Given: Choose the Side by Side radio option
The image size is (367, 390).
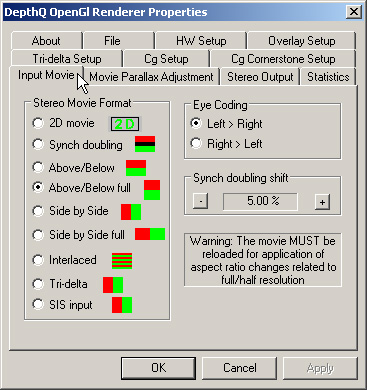Looking at the screenshot, I should pos(38,211).
